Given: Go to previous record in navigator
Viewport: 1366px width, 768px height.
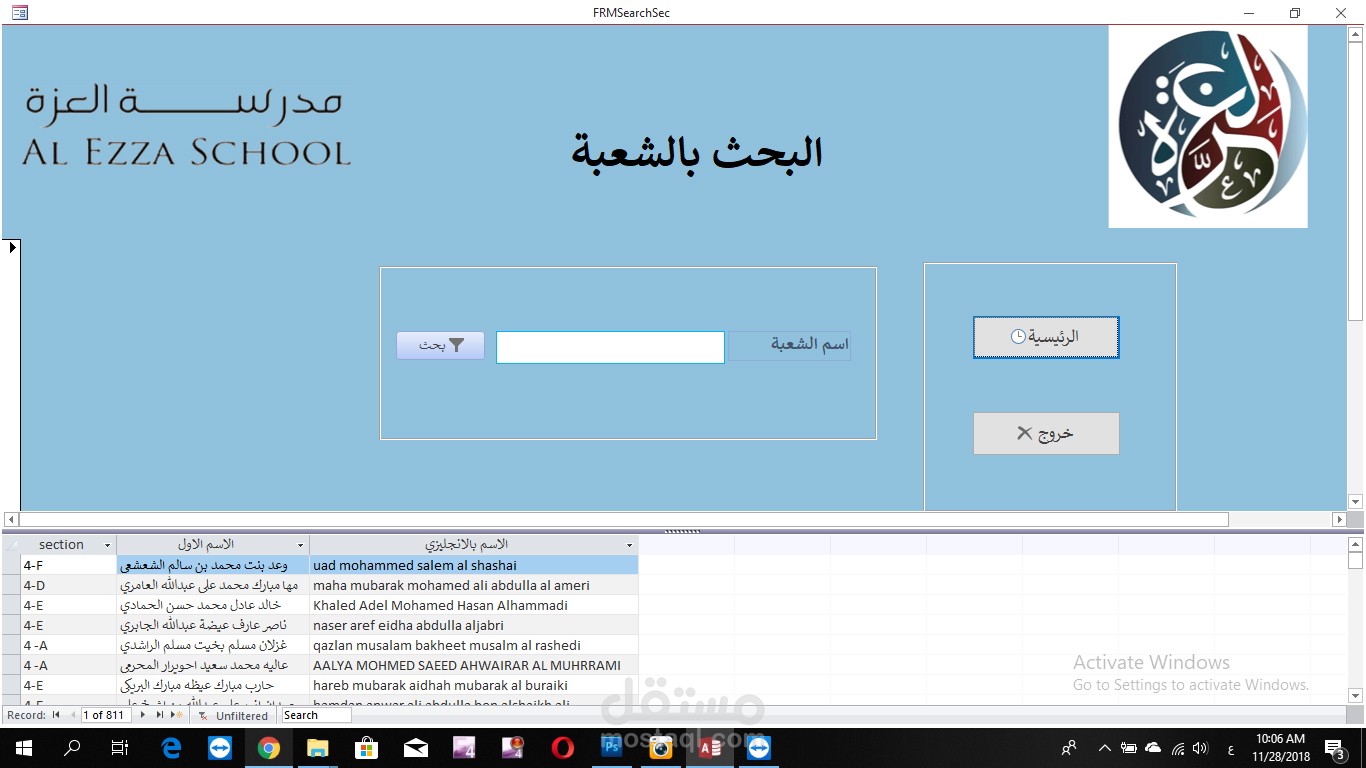Looking at the screenshot, I should pyautogui.click(x=72, y=715).
